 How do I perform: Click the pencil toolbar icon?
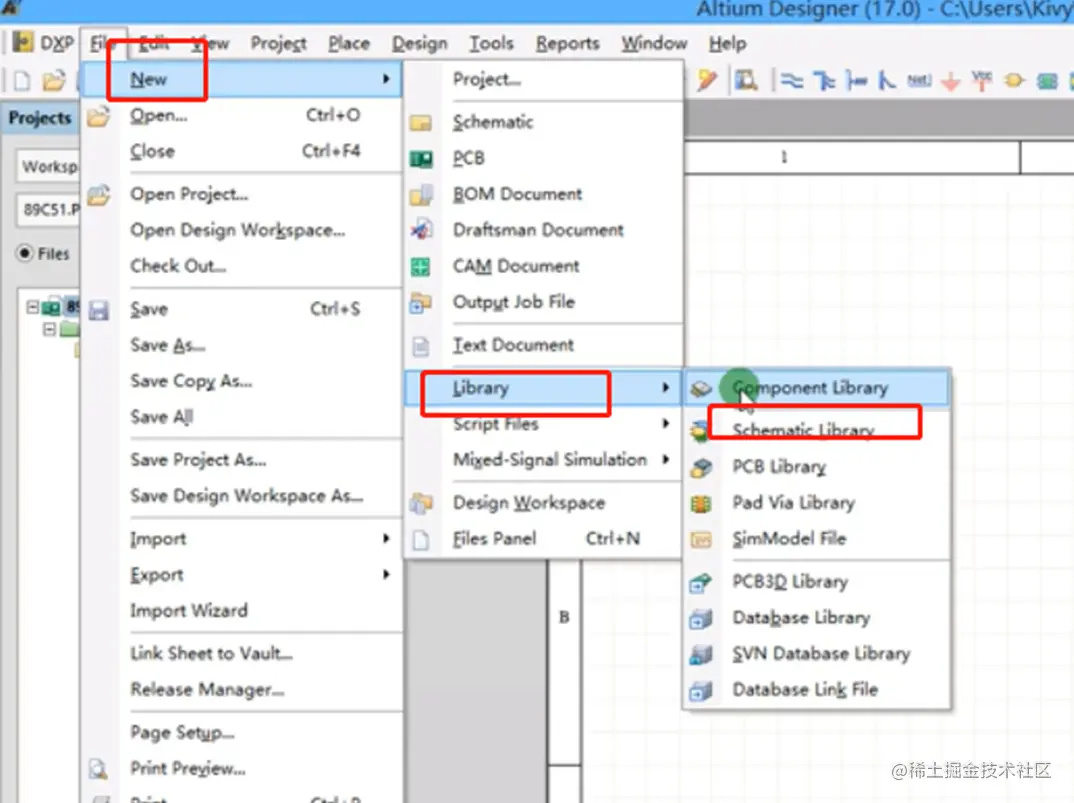click(707, 80)
